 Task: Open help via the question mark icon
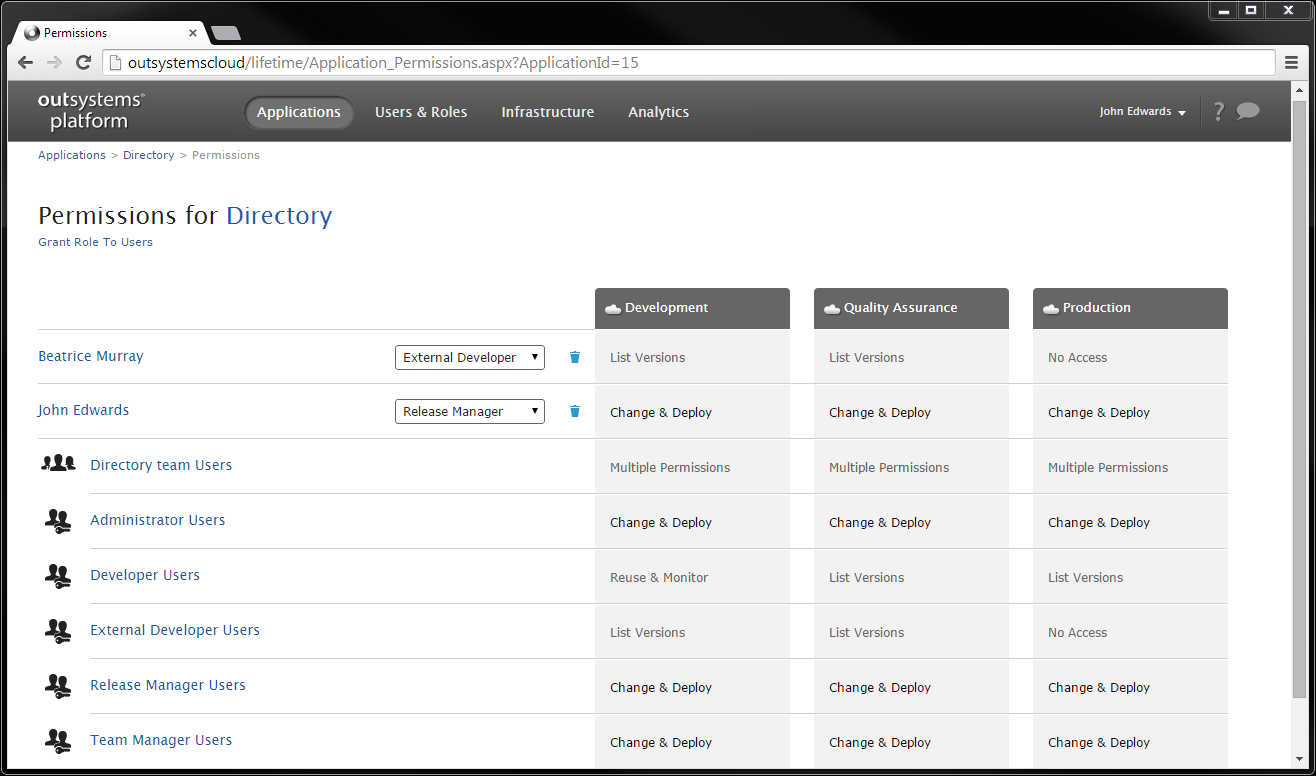[1218, 111]
